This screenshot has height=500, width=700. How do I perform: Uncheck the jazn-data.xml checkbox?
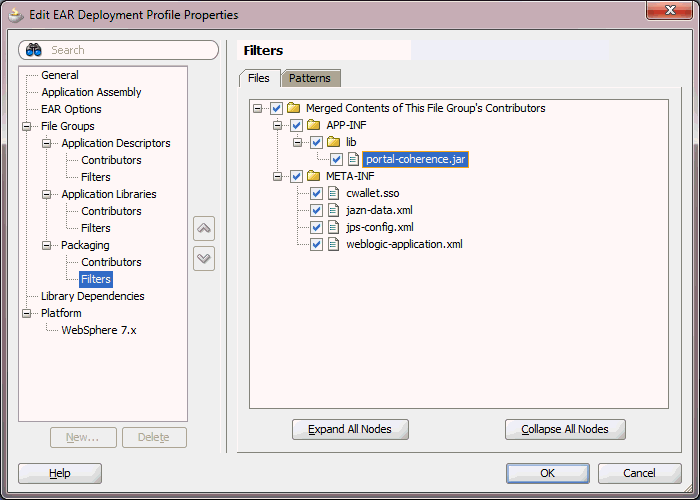tap(317, 210)
